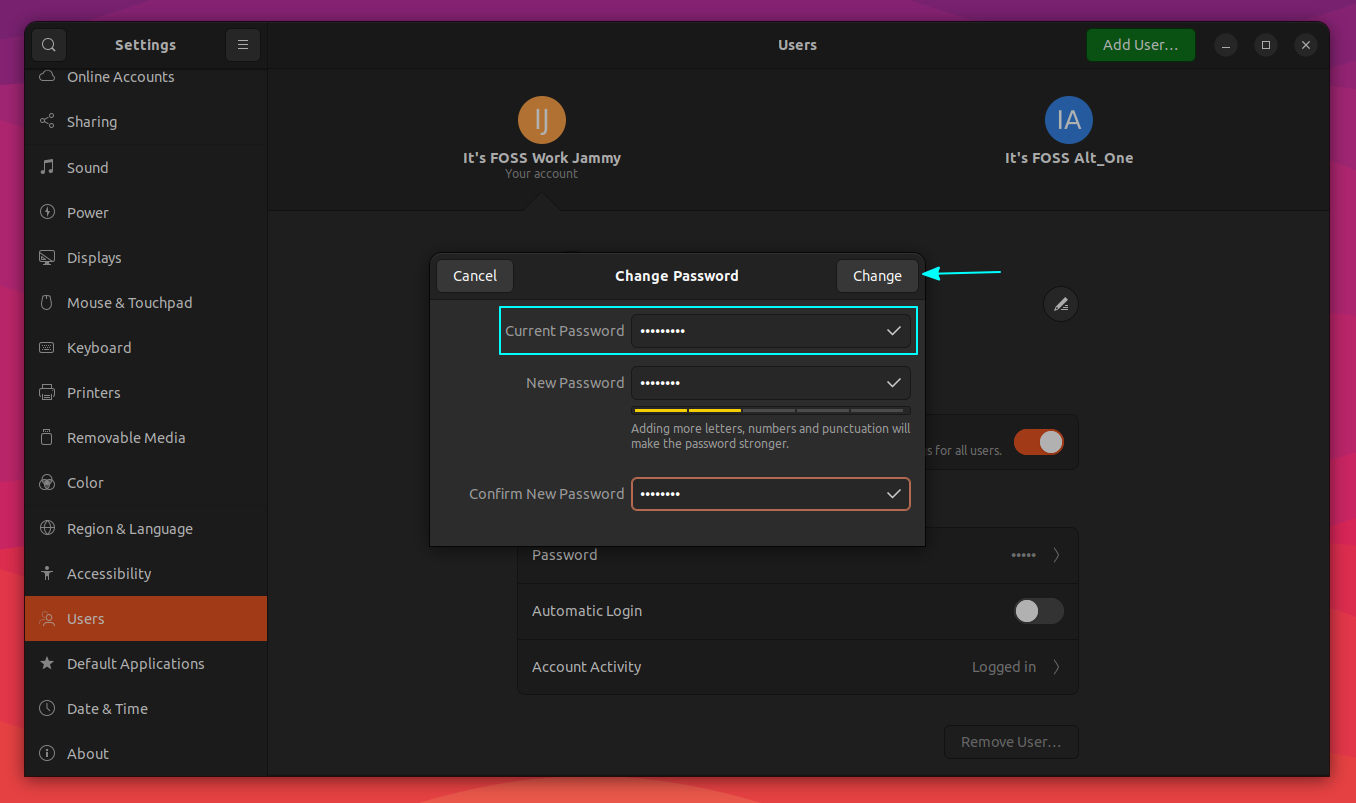Click the Sharing icon in sidebar
The width and height of the screenshot is (1356, 803).
click(47, 122)
